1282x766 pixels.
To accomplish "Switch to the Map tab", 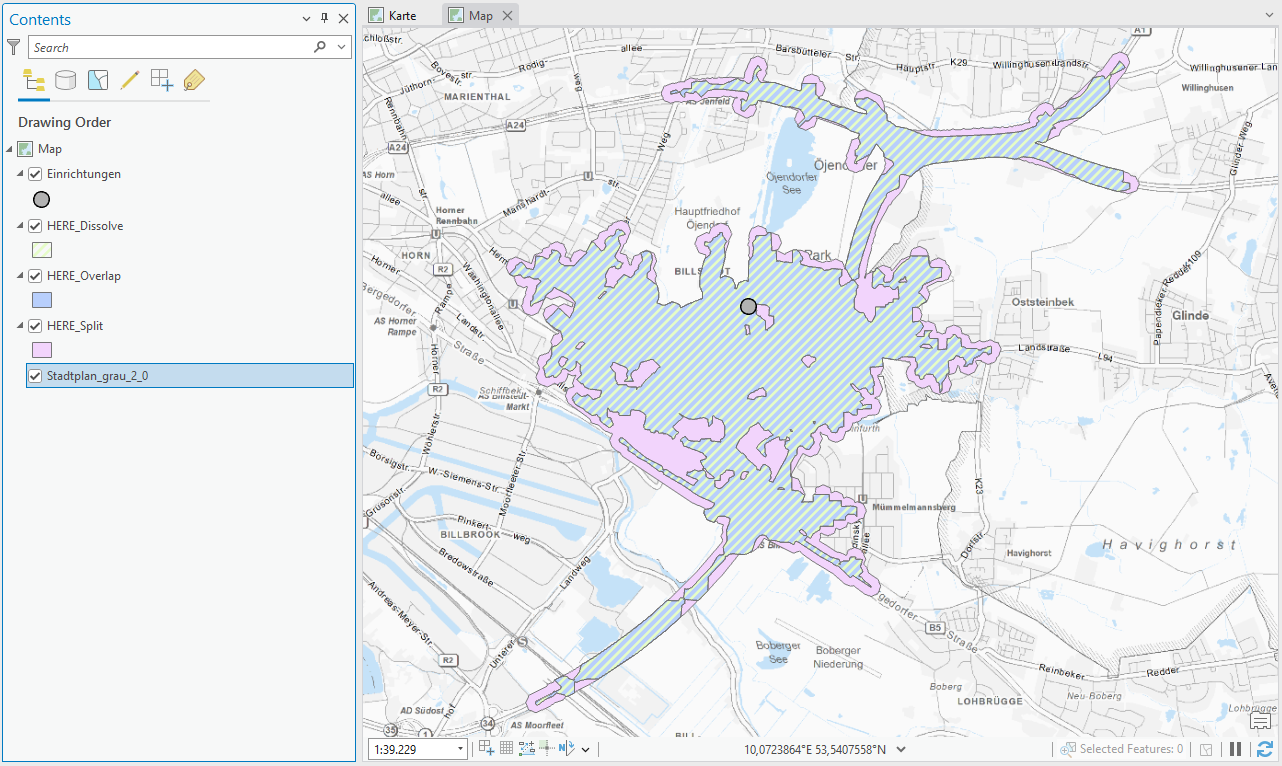I will 480,15.
